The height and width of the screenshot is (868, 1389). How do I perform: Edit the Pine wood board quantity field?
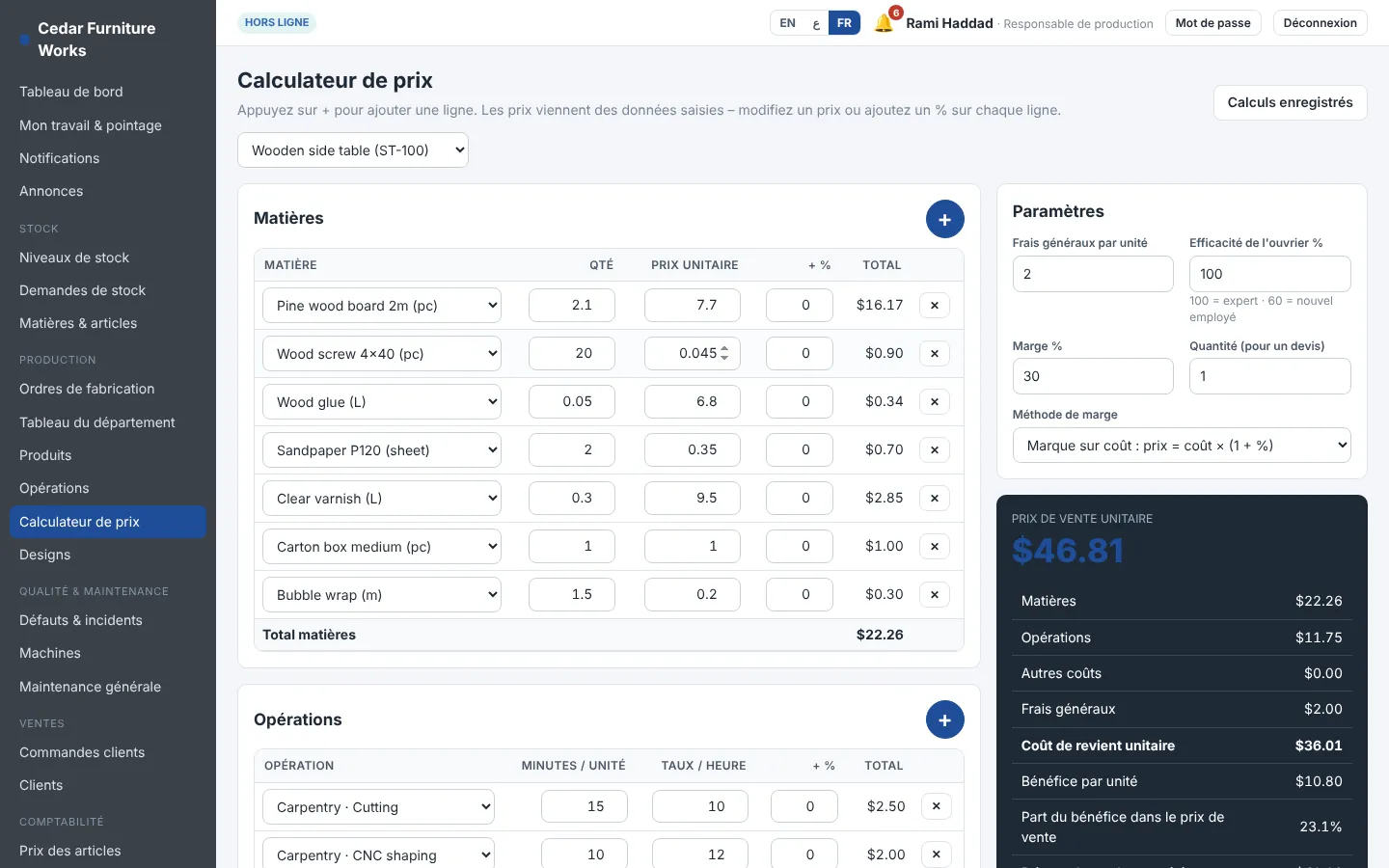pyautogui.click(x=572, y=305)
